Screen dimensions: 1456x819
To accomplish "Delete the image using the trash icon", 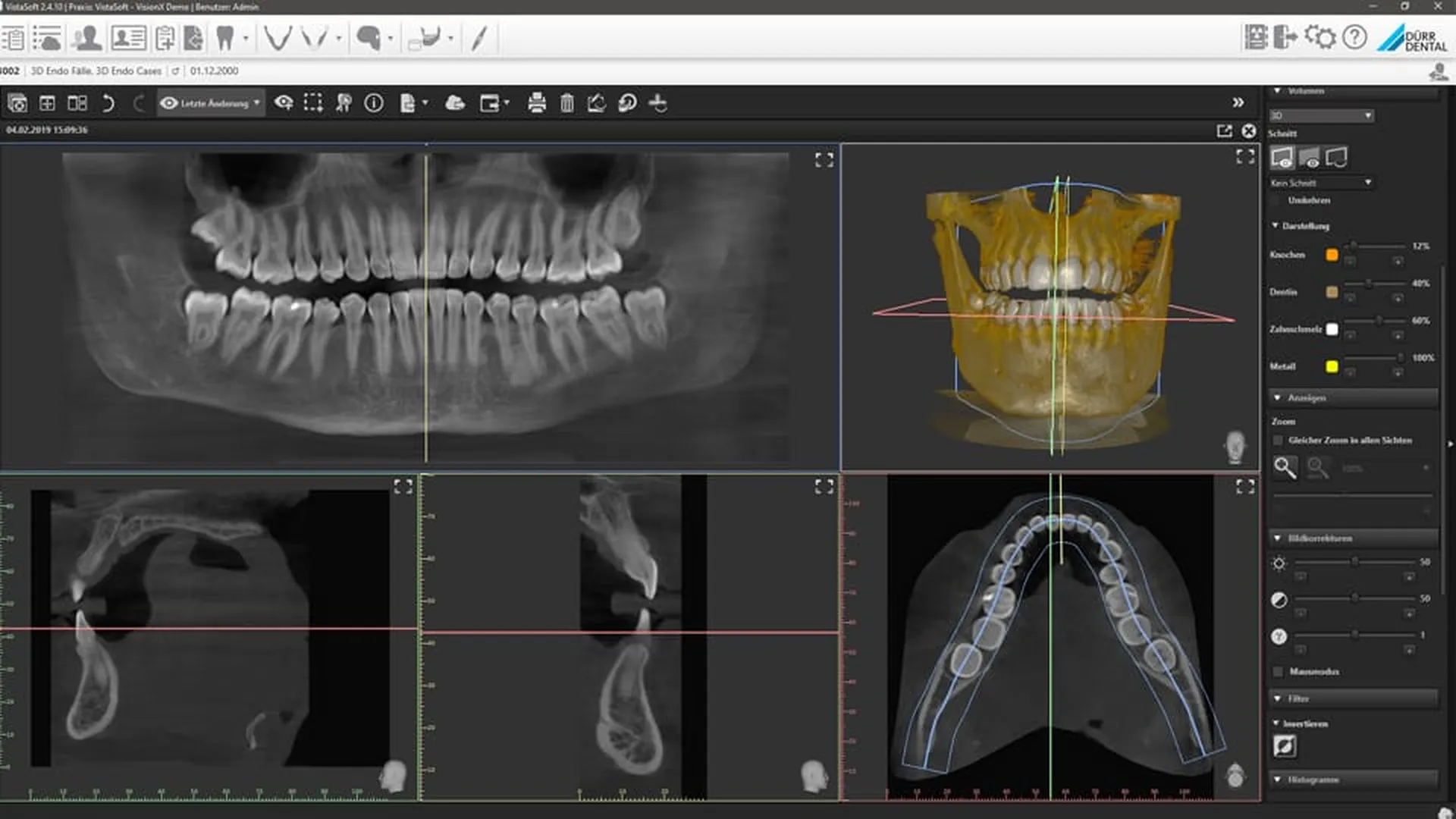I will pyautogui.click(x=565, y=103).
